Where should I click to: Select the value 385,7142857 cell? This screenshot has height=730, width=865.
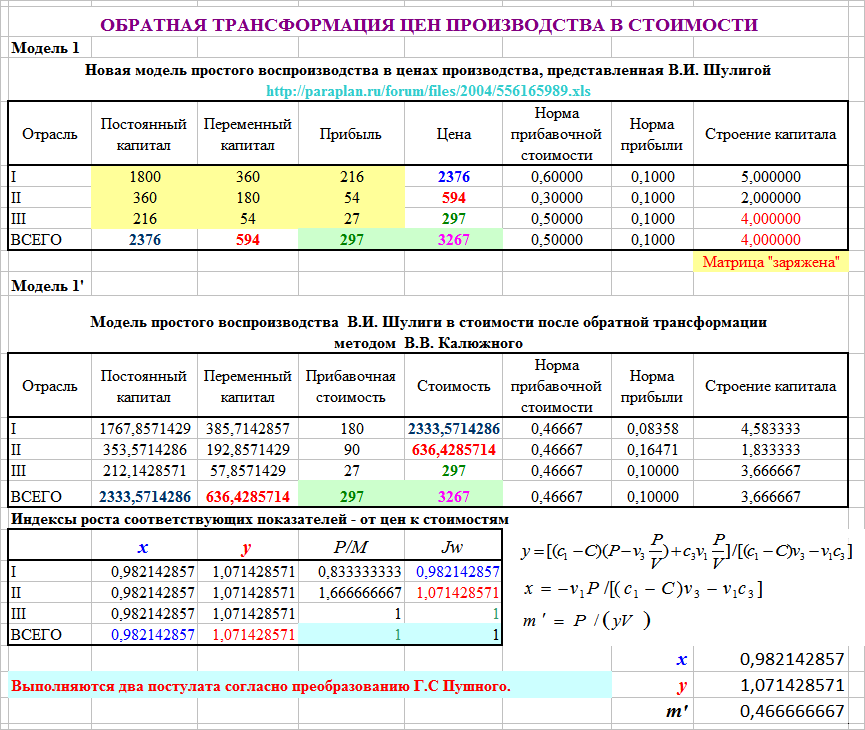(248, 429)
